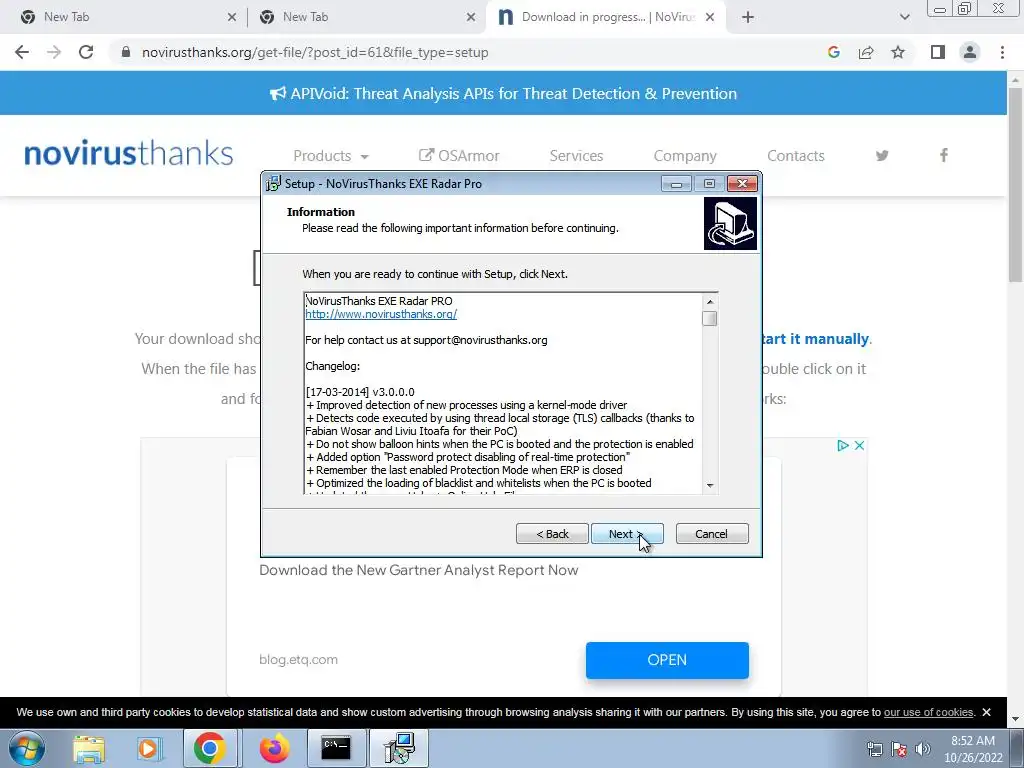
Task: Close the second New Tab tab
Action: [x=471, y=17]
